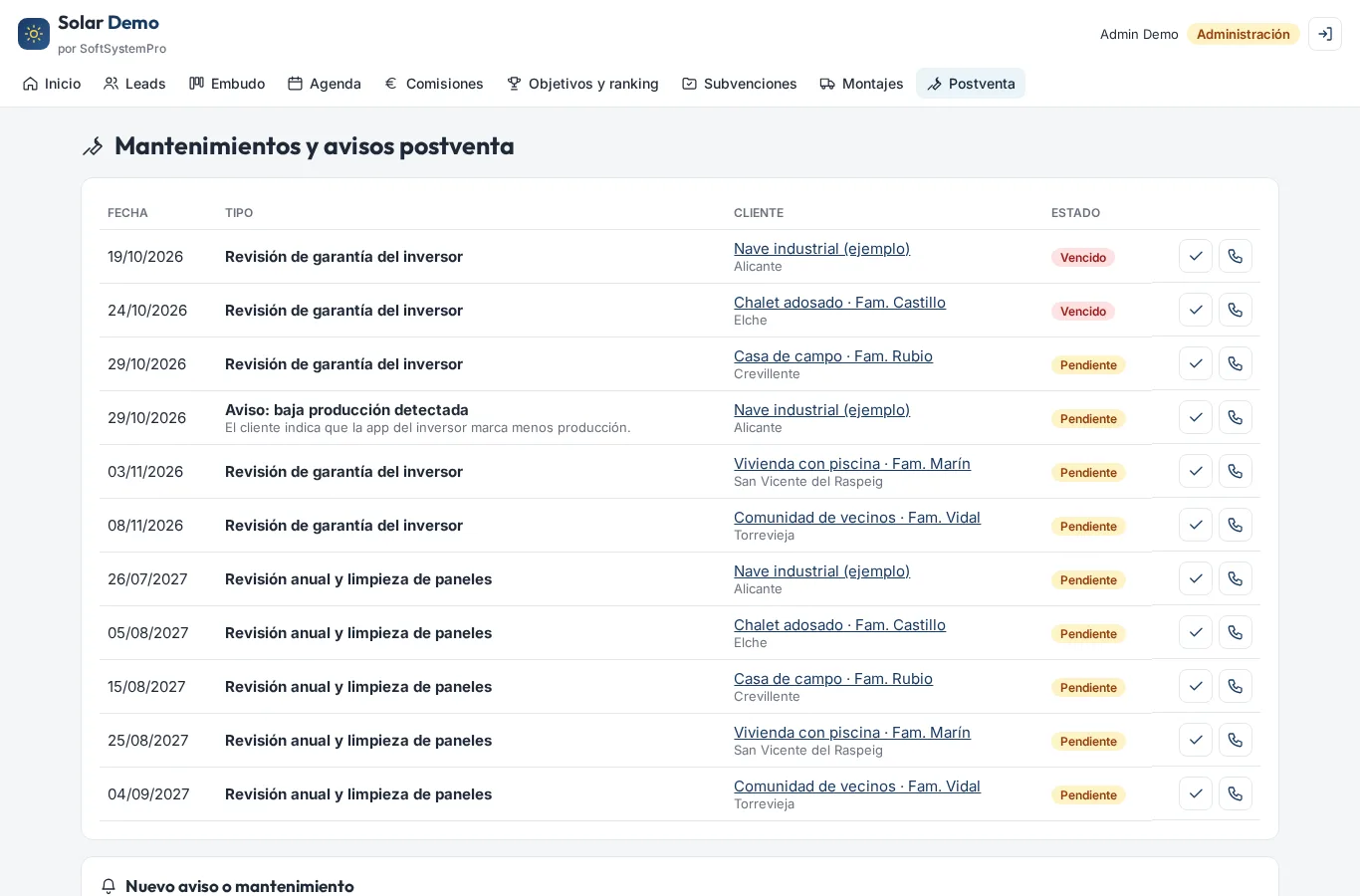Switch to the Embudo tab
This screenshot has width=1360, height=896.
227,84
